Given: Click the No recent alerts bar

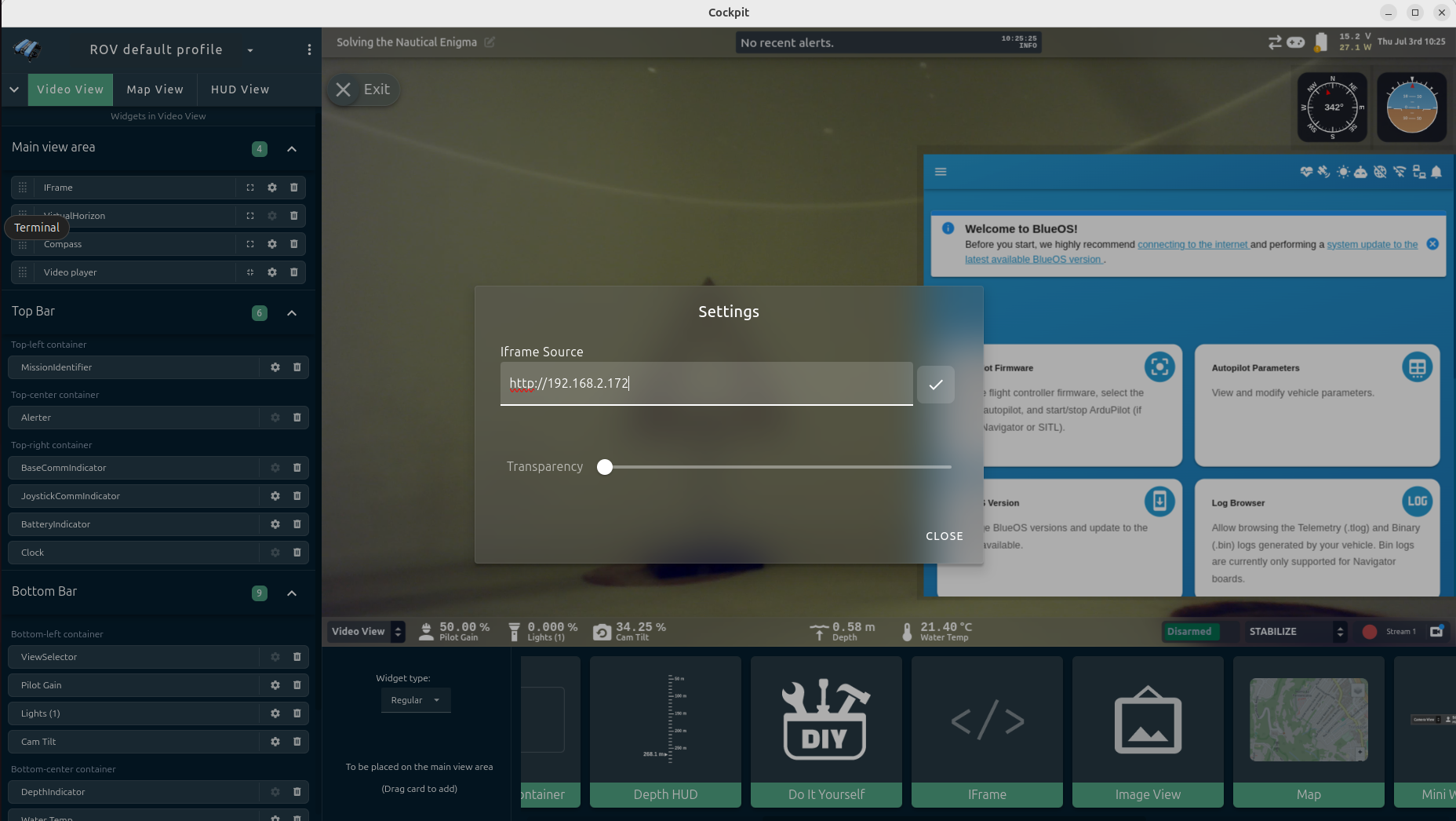Looking at the screenshot, I should tap(889, 42).
